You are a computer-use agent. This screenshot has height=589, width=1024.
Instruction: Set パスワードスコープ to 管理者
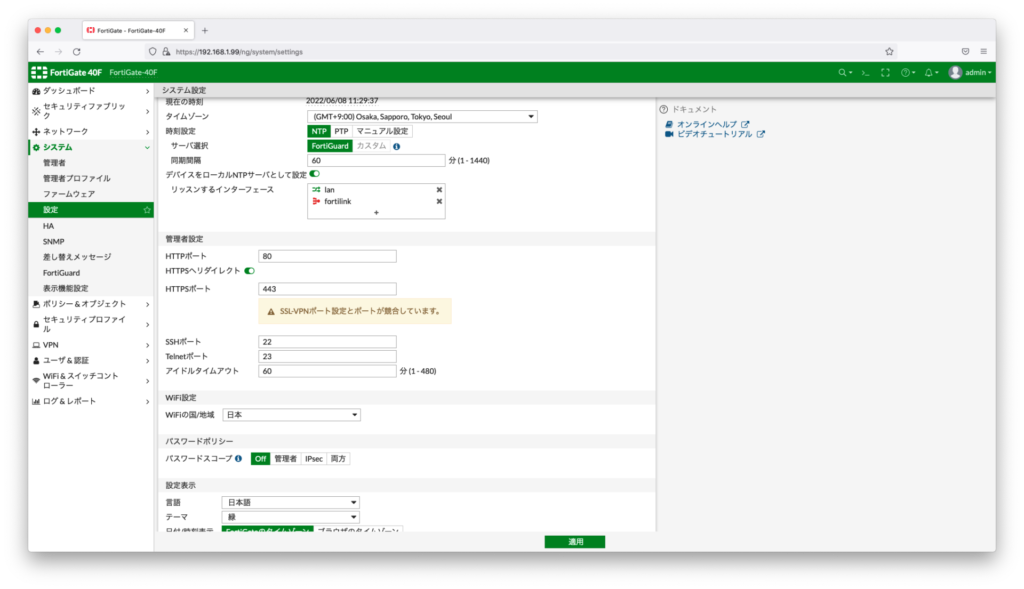285,459
